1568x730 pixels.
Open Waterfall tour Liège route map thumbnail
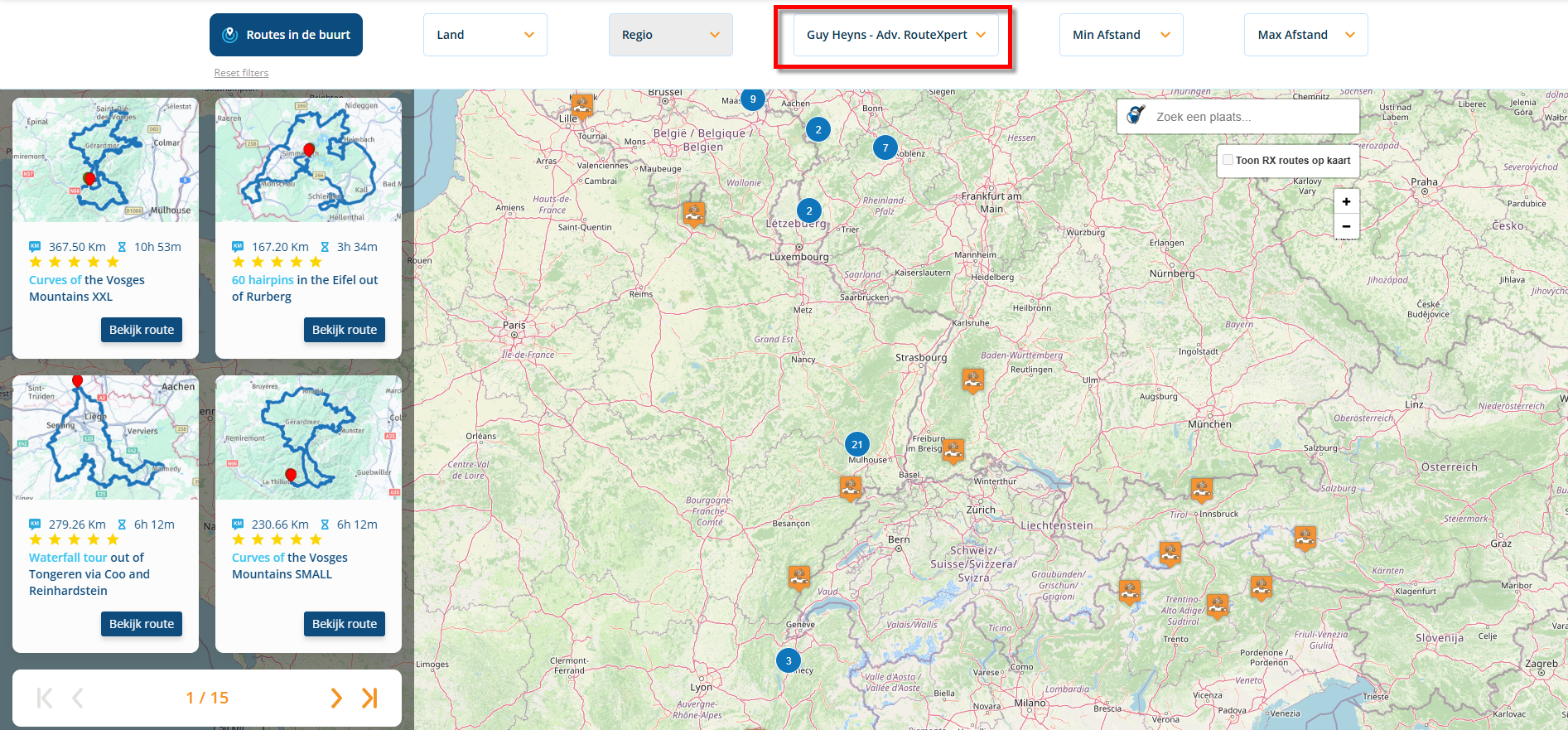pyautogui.click(x=105, y=438)
